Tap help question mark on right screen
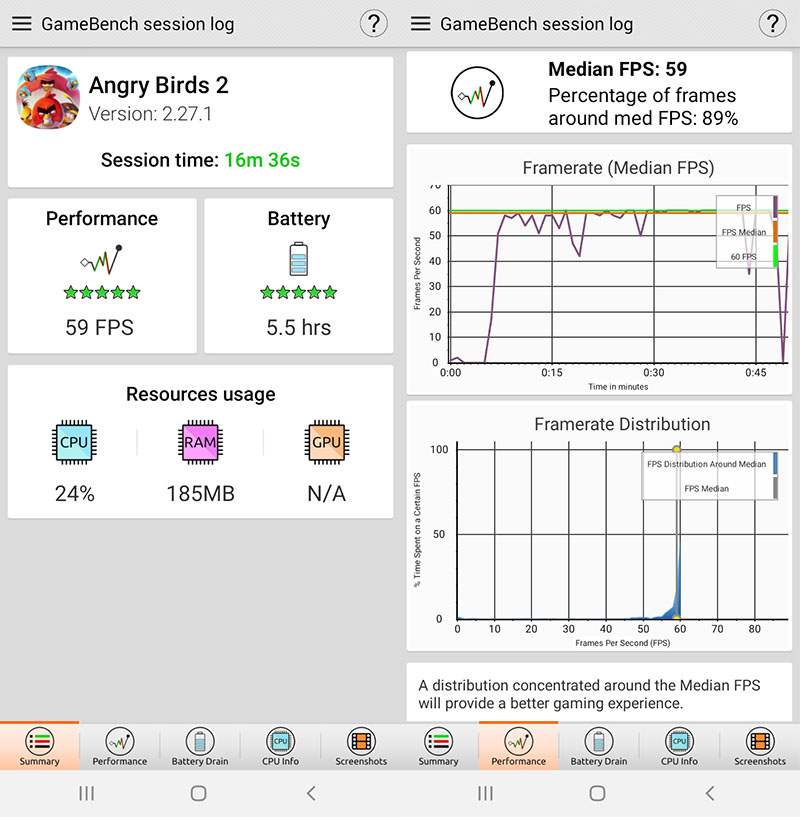This screenshot has width=800, height=817. (x=772, y=23)
